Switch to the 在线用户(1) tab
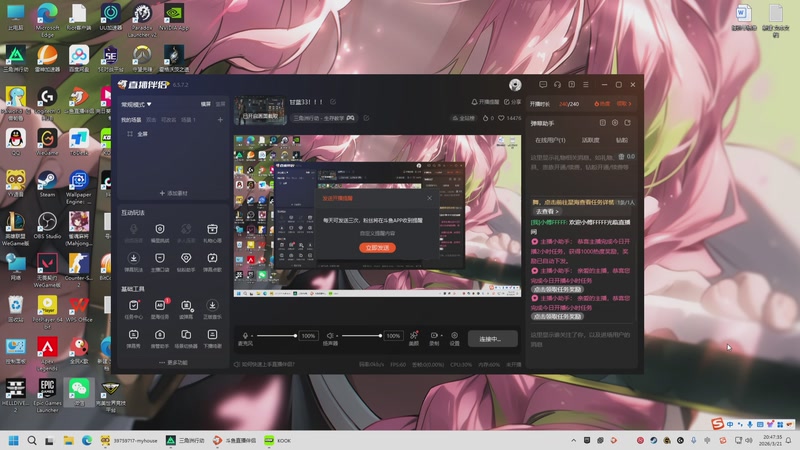This screenshot has height=450, width=800. [550, 140]
